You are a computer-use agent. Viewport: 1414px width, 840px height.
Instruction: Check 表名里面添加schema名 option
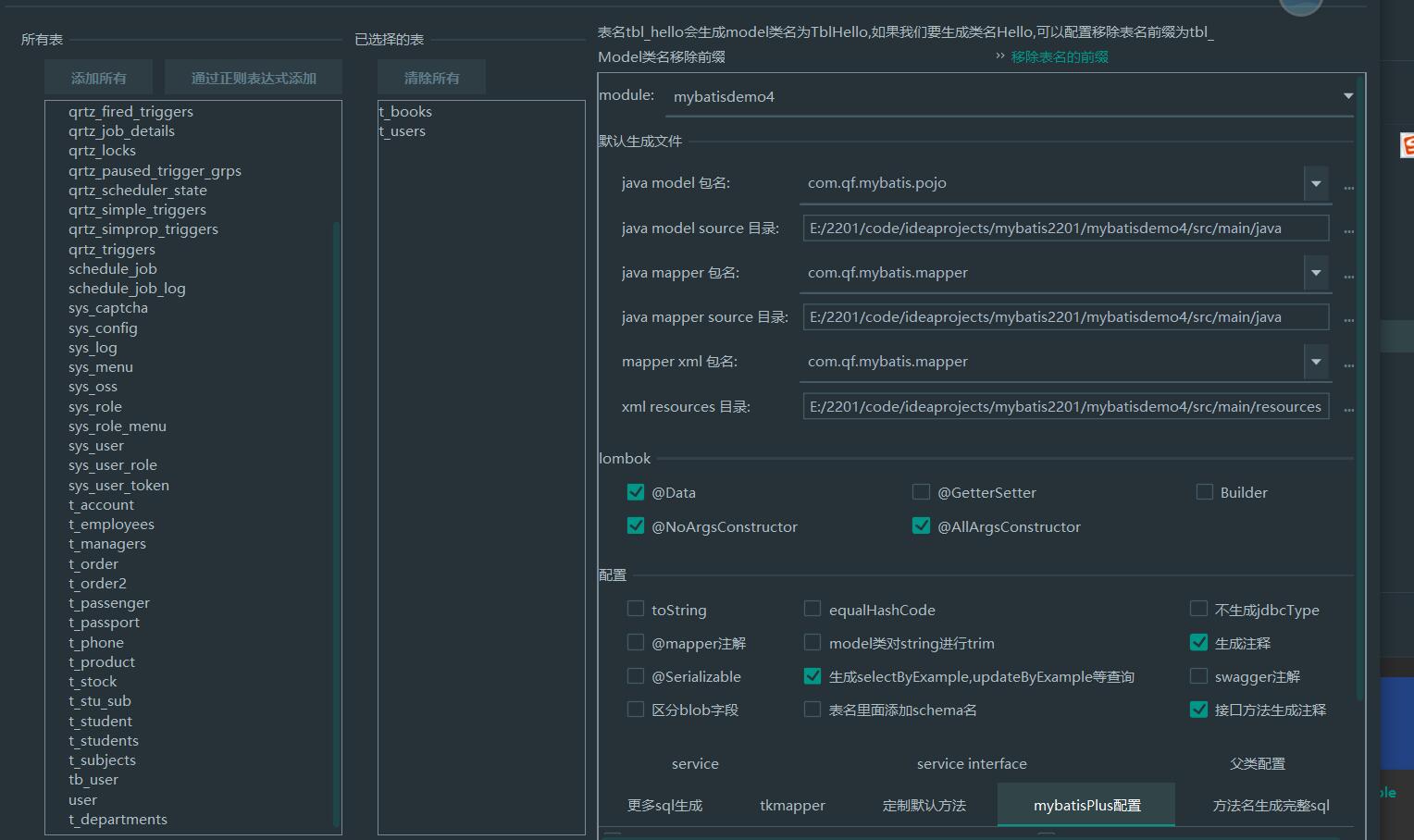pyautogui.click(x=812, y=710)
